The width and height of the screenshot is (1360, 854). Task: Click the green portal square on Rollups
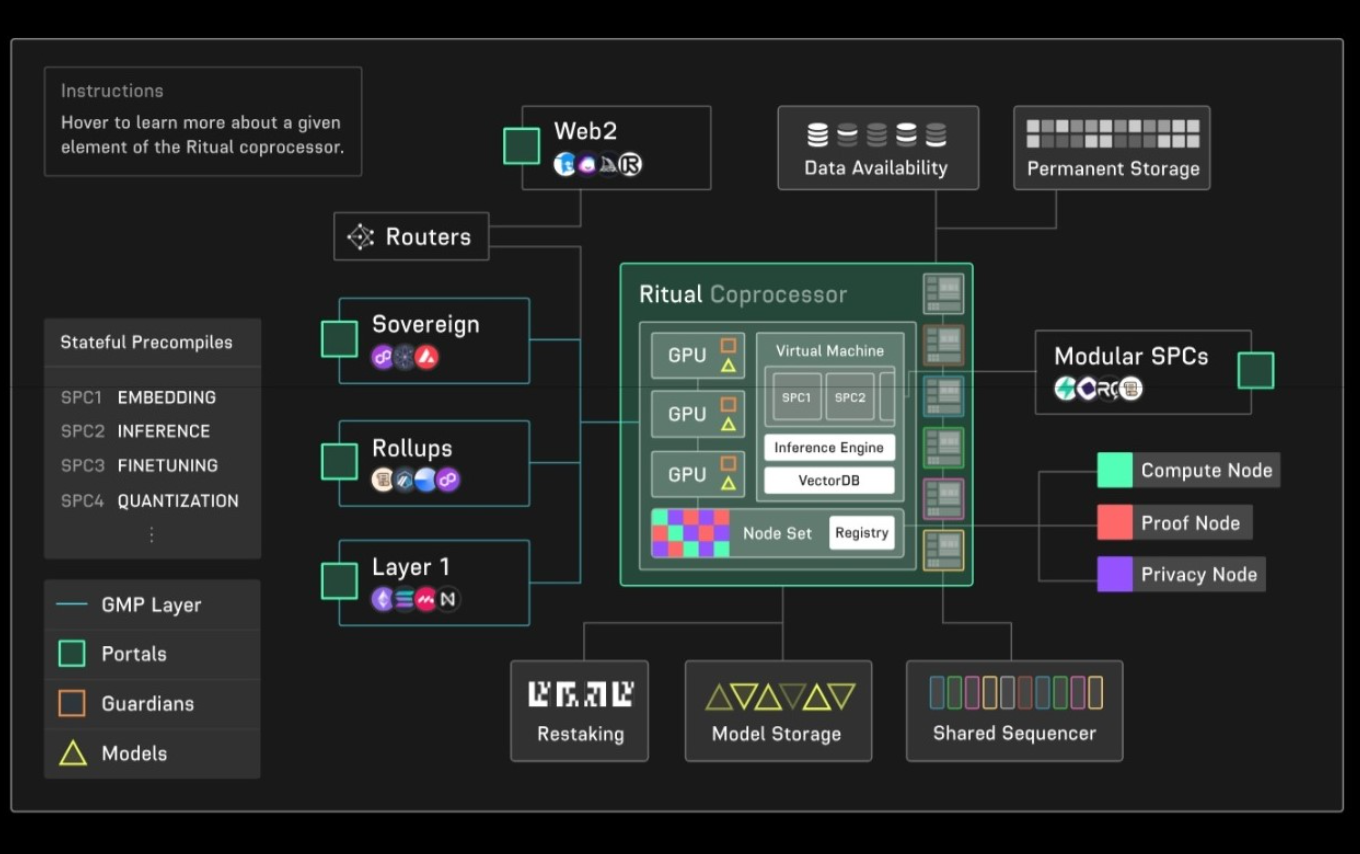[339, 461]
